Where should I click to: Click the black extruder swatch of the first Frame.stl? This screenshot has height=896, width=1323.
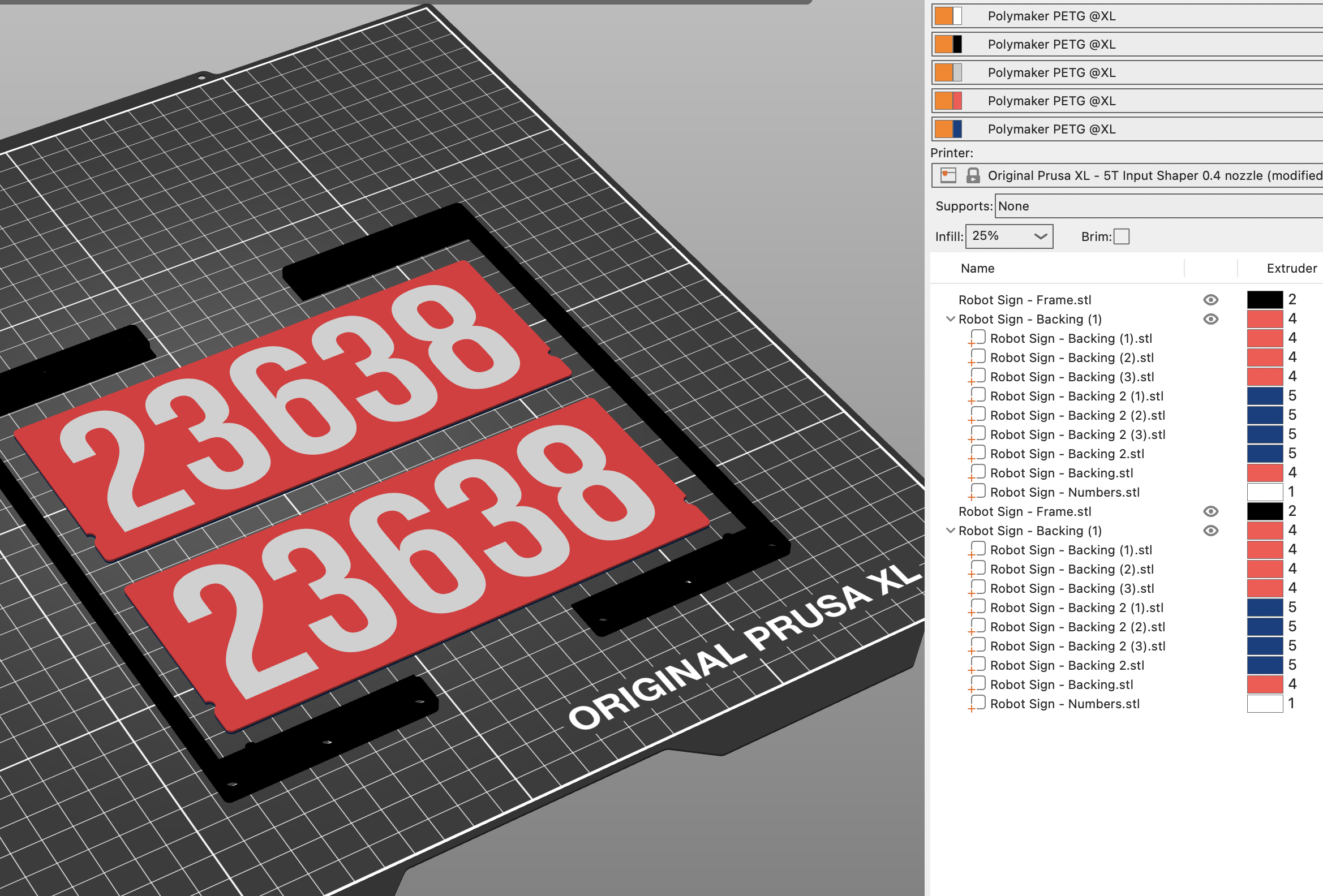coord(1264,300)
